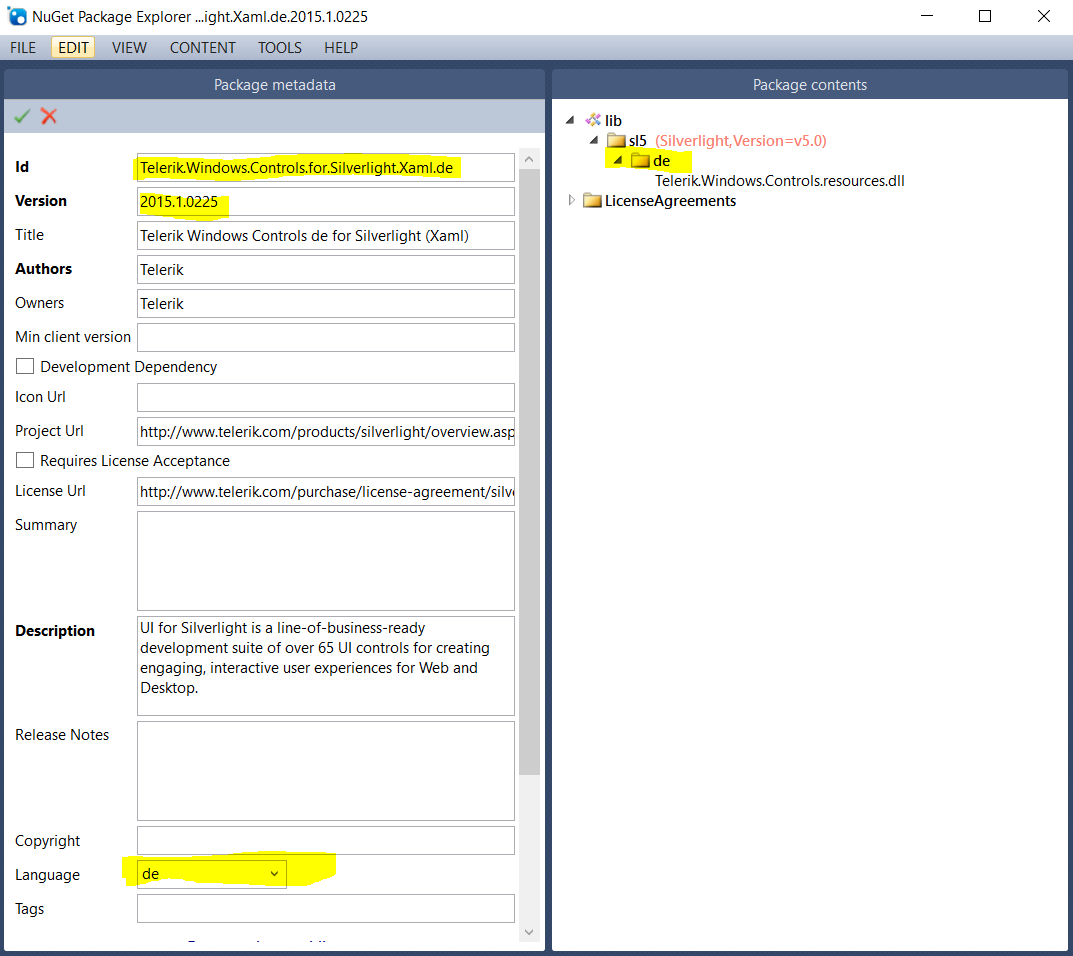This screenshot has width=1073, height=956.
Task: Click the metadata scrollbar down arrow
Action: tap(529, 932)
